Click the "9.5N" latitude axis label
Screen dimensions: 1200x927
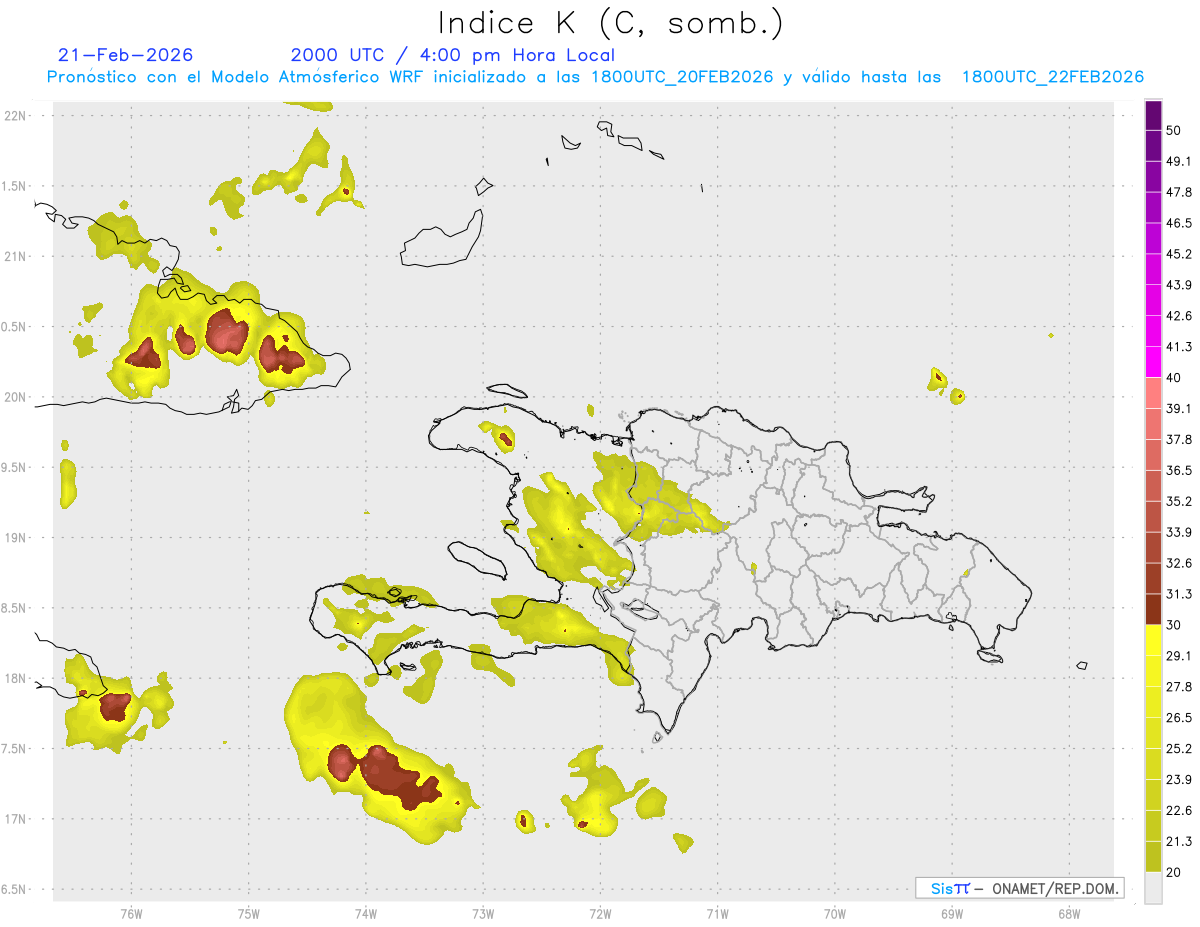pyautogui.click(x=14, y=467)
